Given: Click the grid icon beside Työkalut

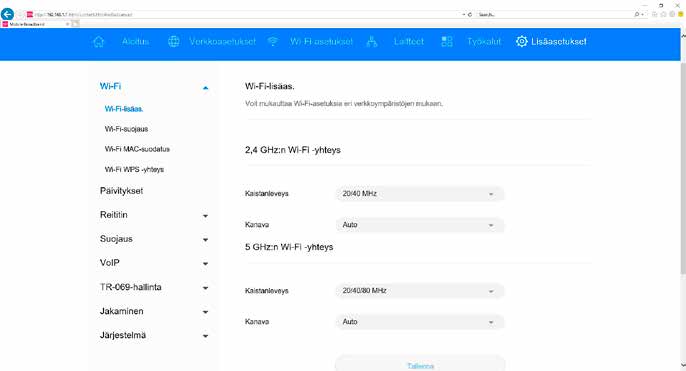Looking at the screenshot, I should pos(447,42).
